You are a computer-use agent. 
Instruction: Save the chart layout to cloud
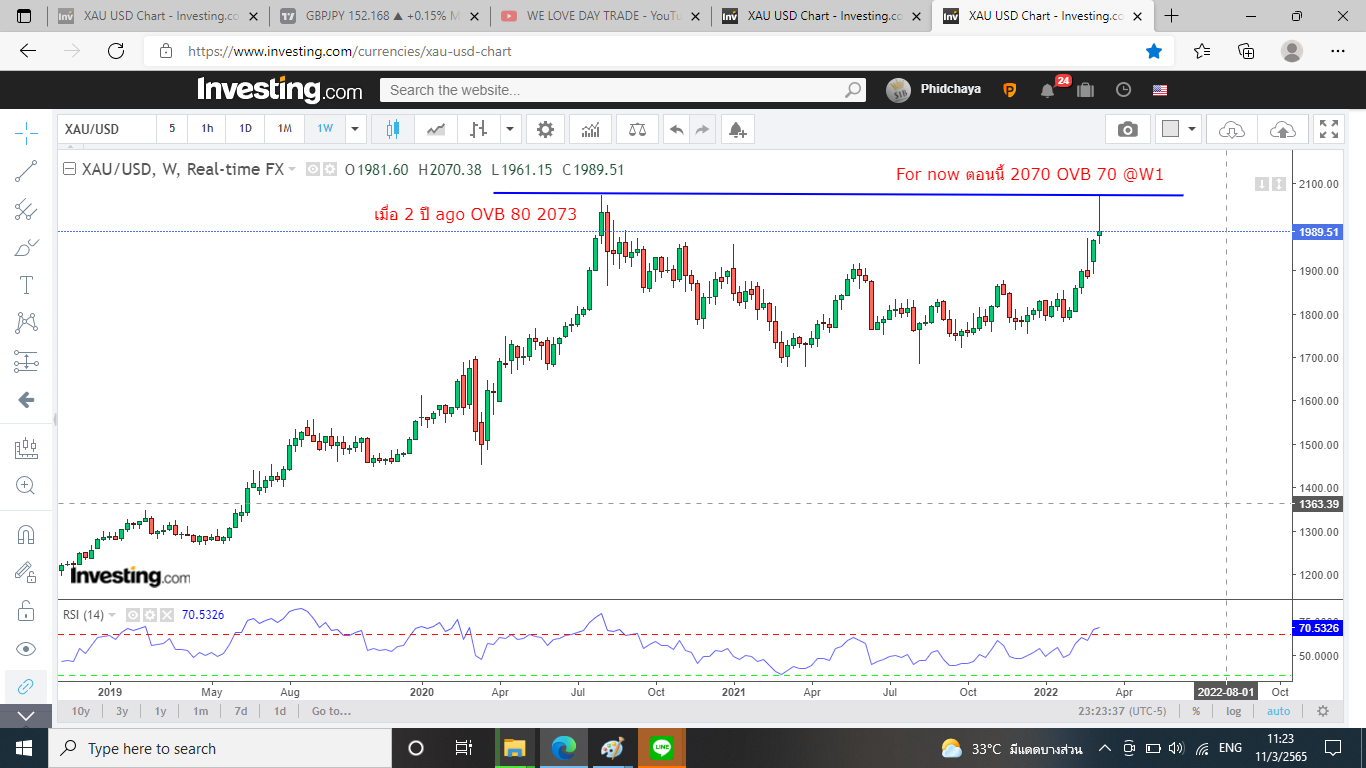tap(1281, 129)
